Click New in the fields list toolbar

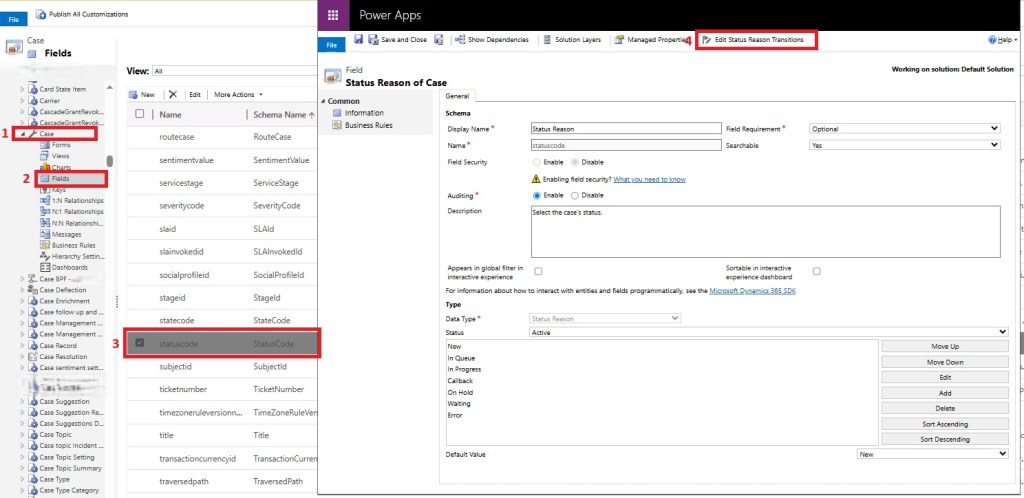142,94
